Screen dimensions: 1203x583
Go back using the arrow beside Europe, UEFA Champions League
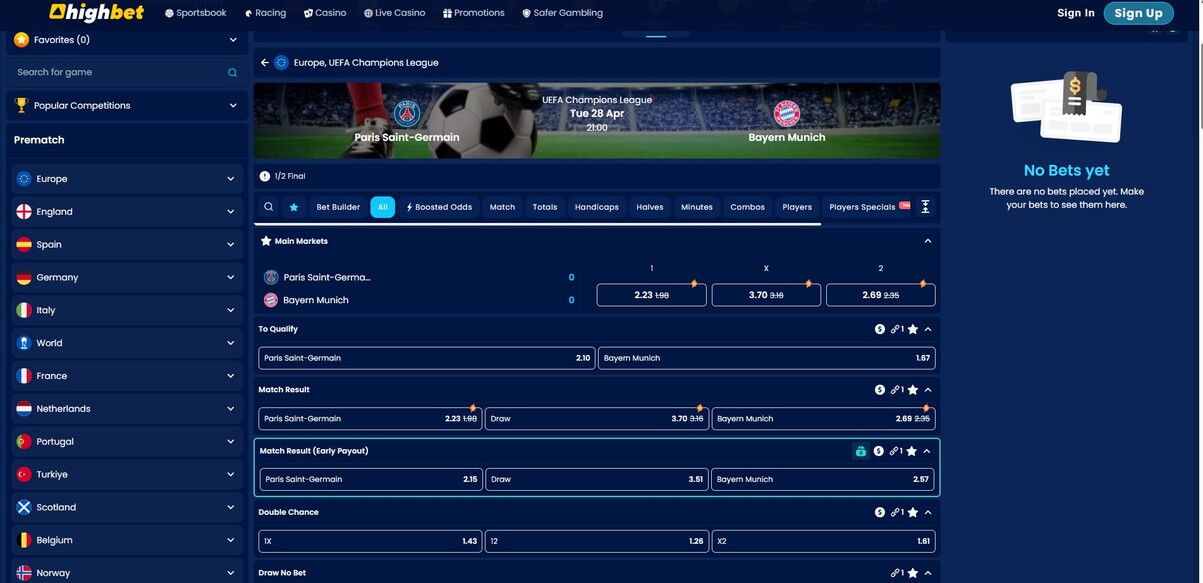point(265,62)
